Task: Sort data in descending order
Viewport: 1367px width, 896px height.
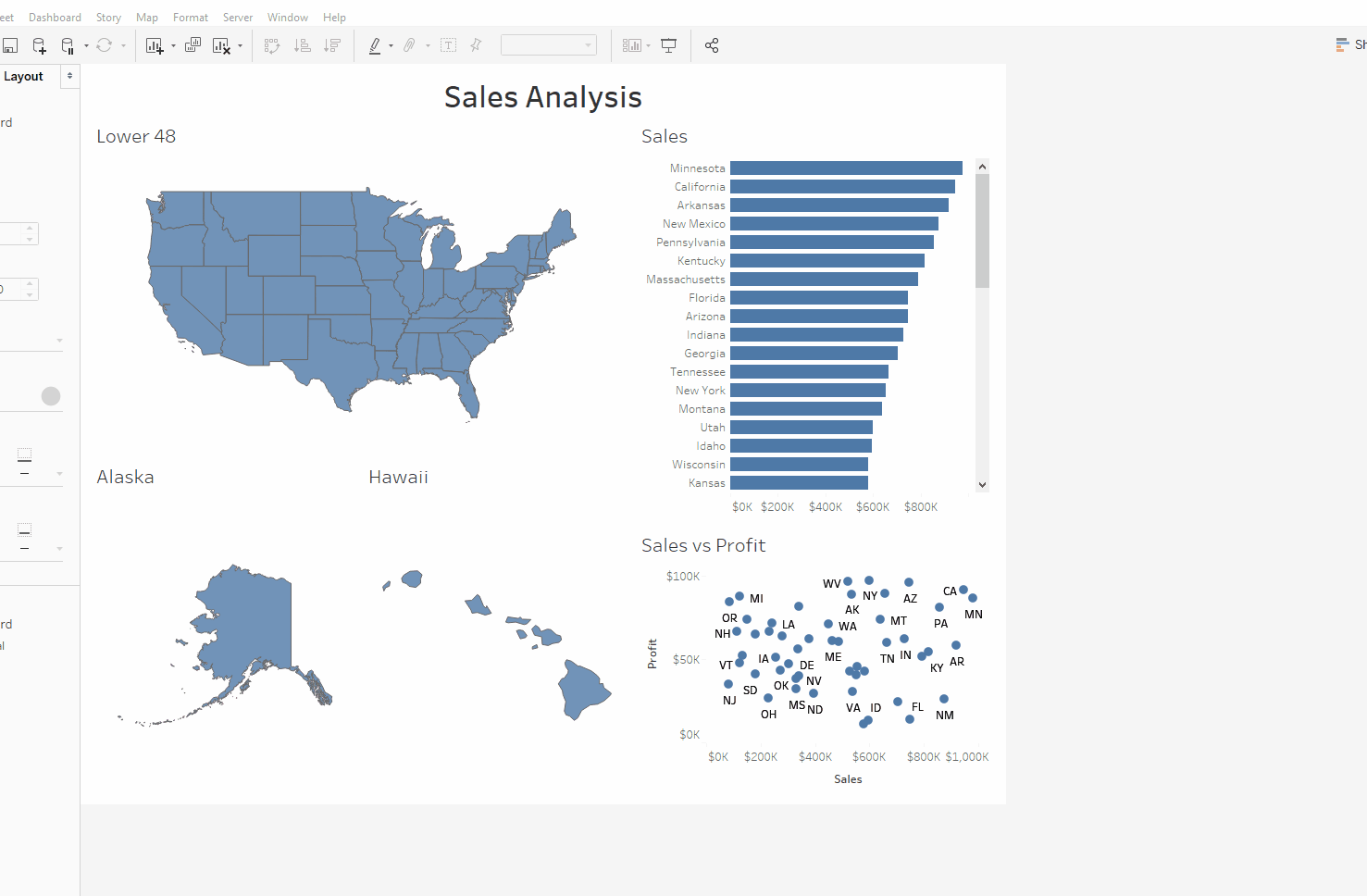Action: [332, 44]
